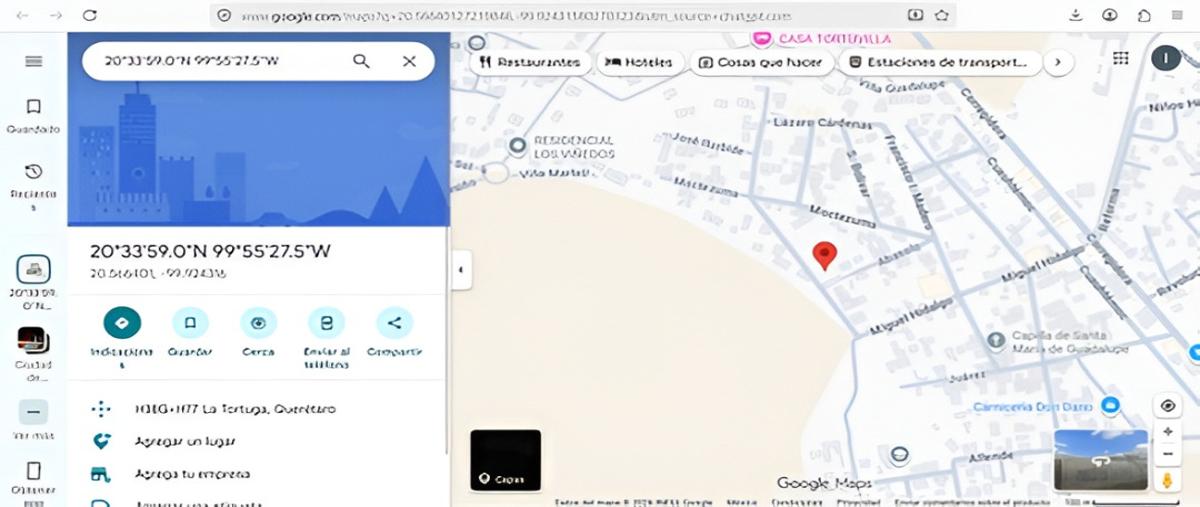Clear the search with the X icon

(x=409, y=61)
